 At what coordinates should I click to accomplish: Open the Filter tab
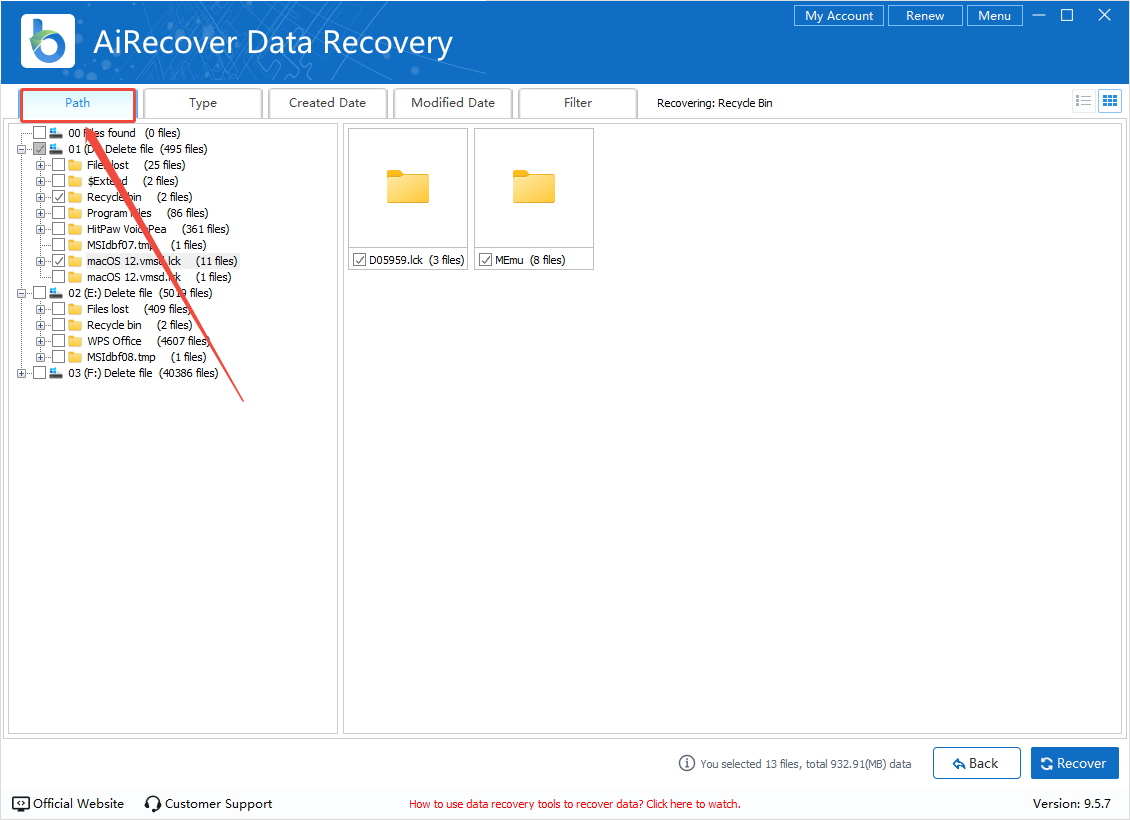click(578, 103)
